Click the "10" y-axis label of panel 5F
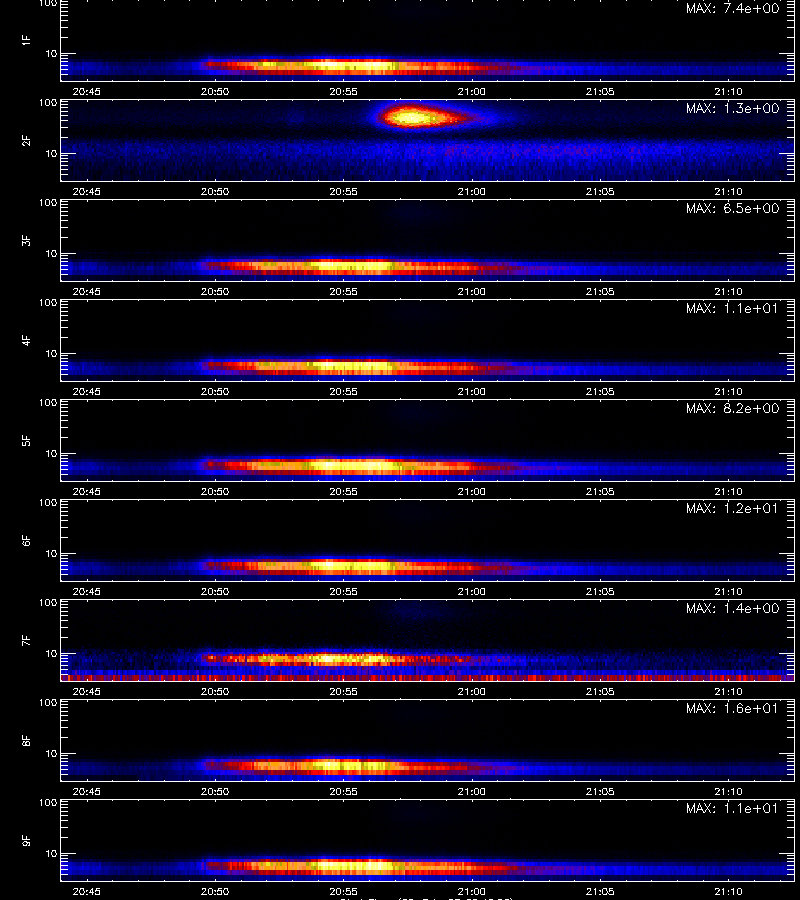 pos(51,453)
